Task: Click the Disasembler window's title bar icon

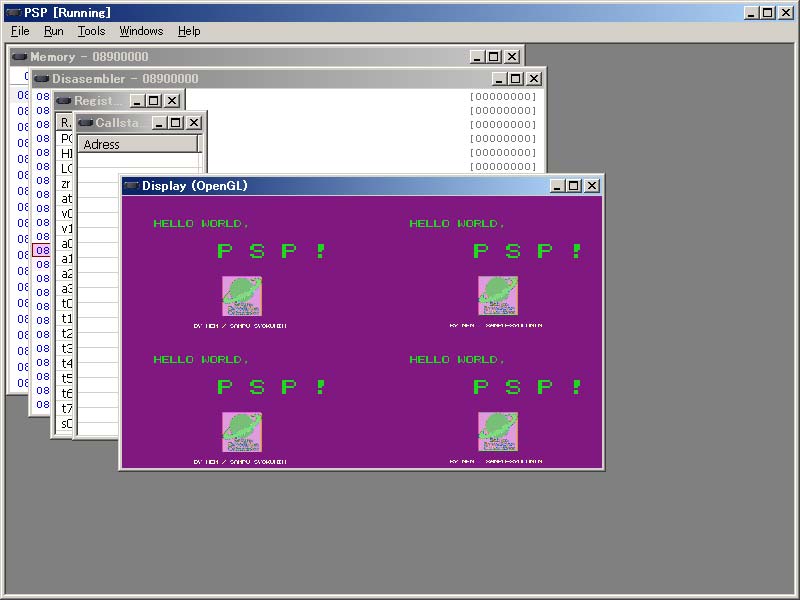Action: point(41,79)
